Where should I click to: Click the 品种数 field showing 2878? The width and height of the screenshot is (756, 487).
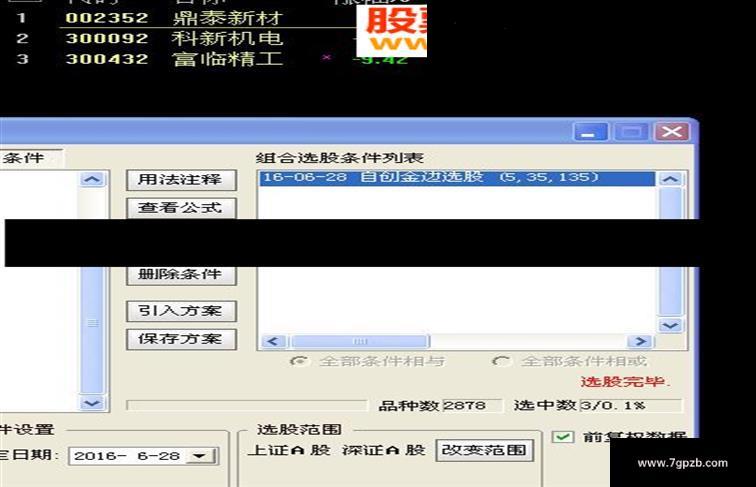pyautogui.click(x=472, y=406)
